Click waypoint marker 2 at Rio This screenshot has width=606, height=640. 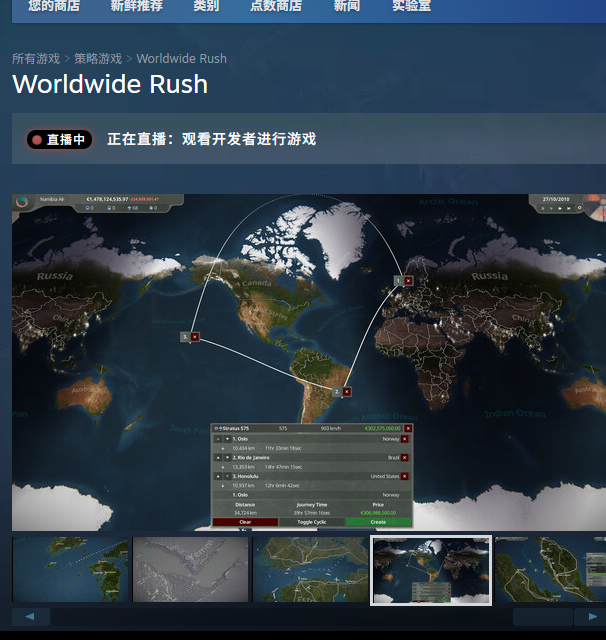(x=337, y=391)
